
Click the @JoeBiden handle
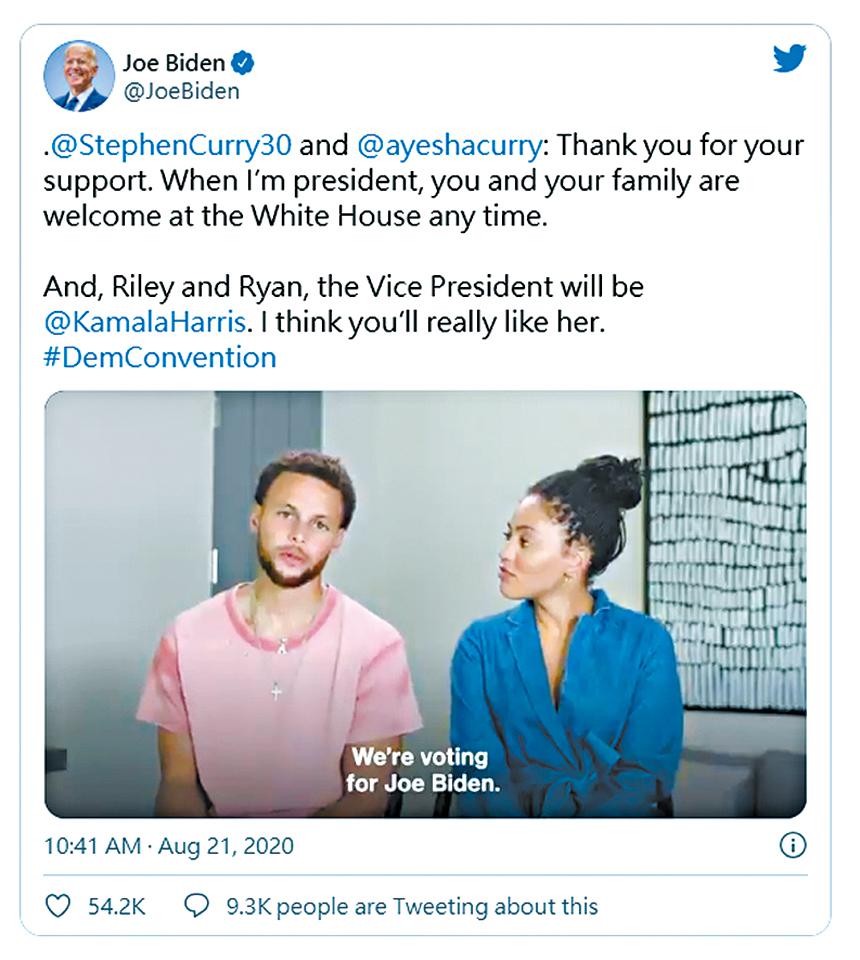[x=180, y=92]
